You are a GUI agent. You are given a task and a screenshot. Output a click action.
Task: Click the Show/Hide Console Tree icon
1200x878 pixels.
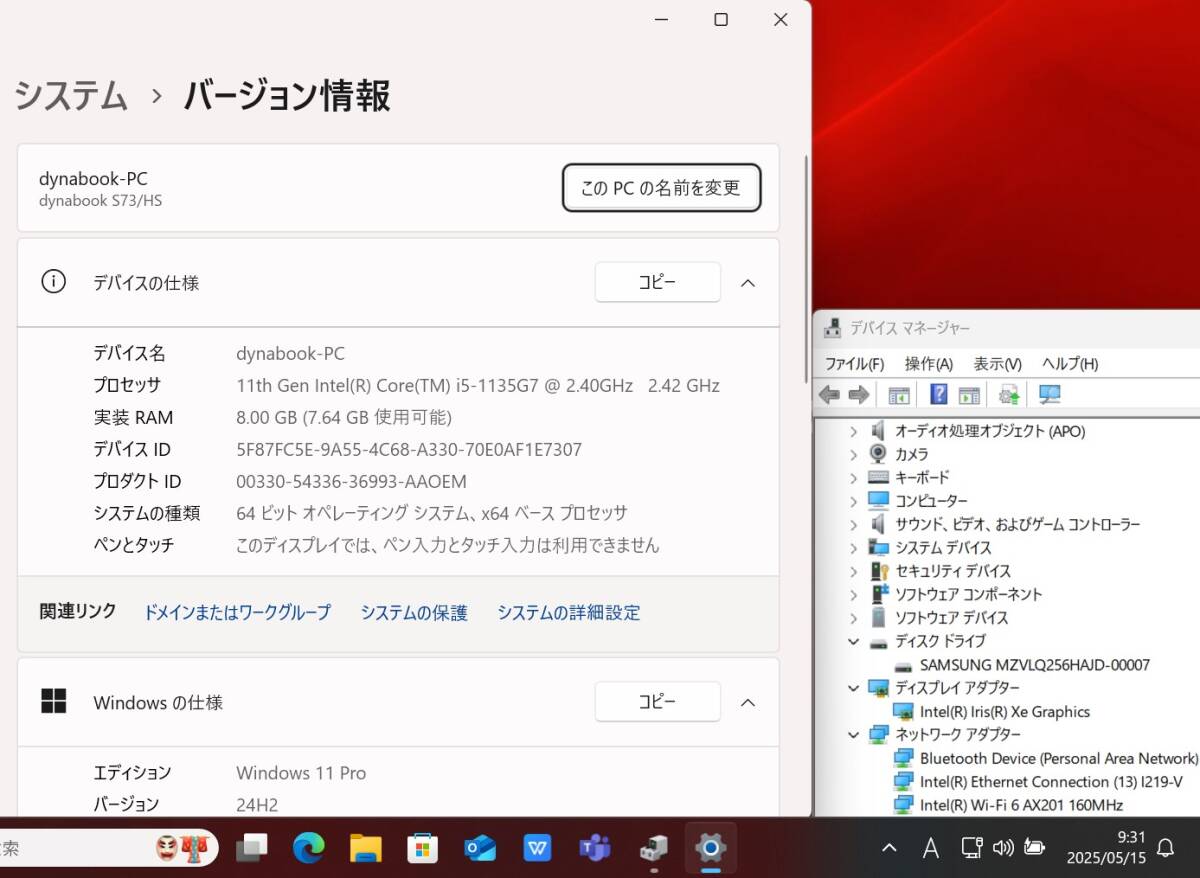point(898,394)
